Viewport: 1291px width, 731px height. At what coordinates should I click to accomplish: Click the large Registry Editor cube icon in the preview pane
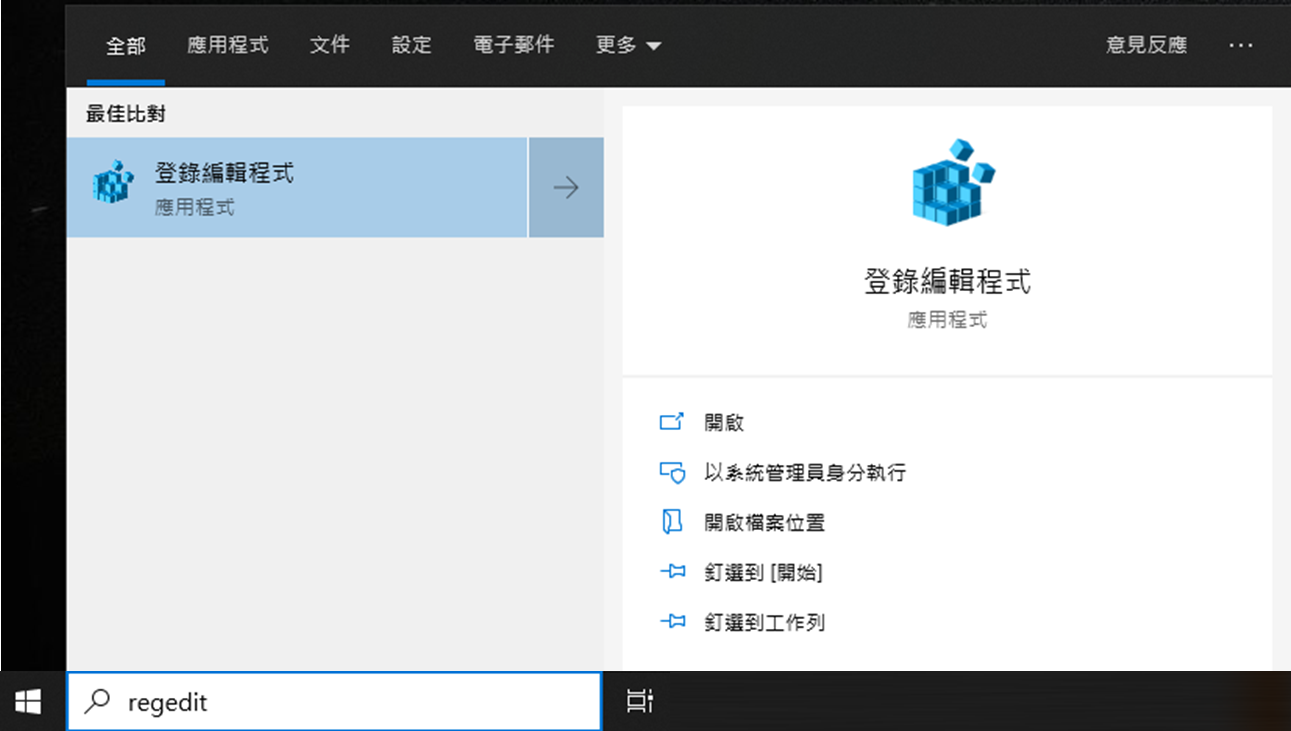952,181
